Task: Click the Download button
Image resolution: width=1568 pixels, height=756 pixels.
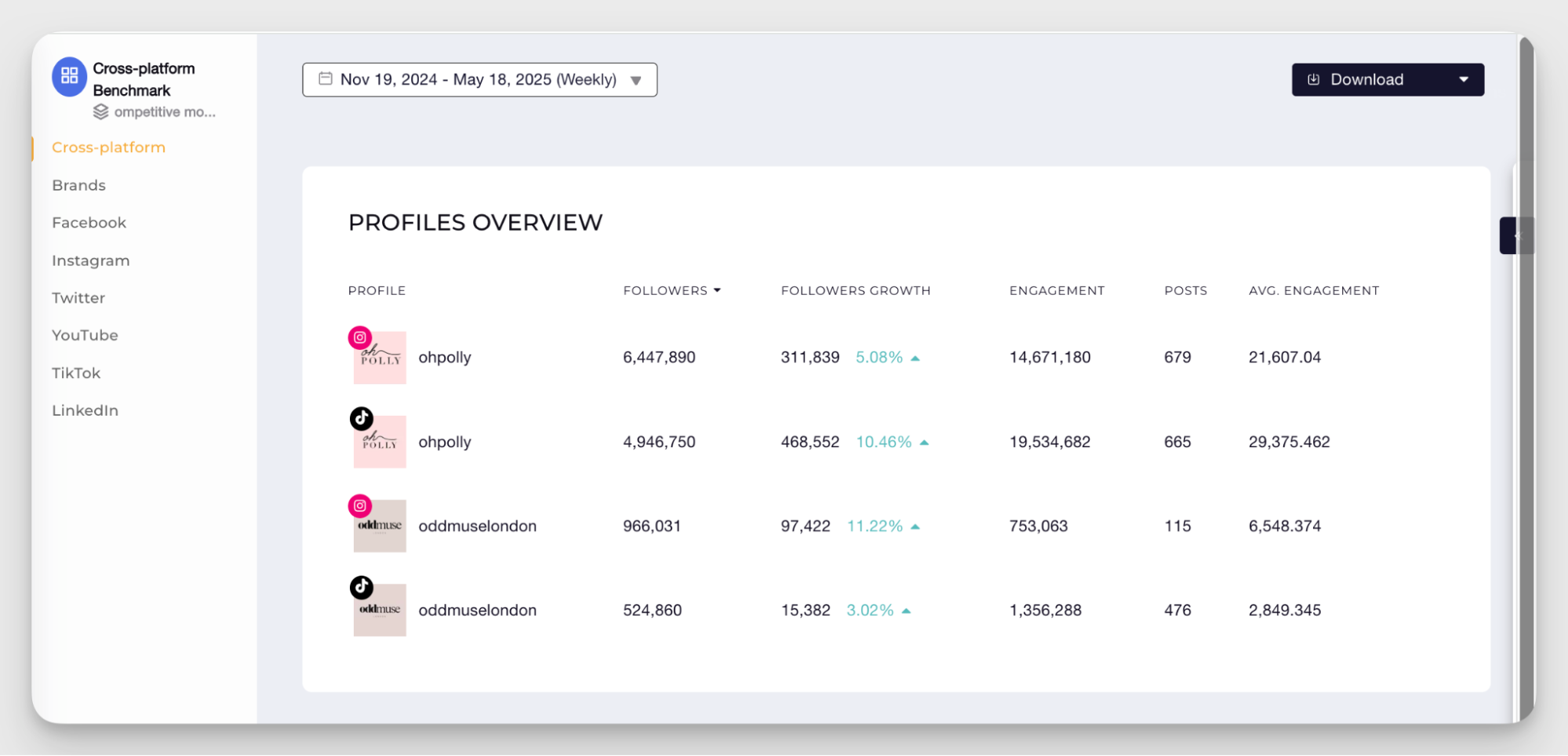Action: click(x=1388, y=80)
